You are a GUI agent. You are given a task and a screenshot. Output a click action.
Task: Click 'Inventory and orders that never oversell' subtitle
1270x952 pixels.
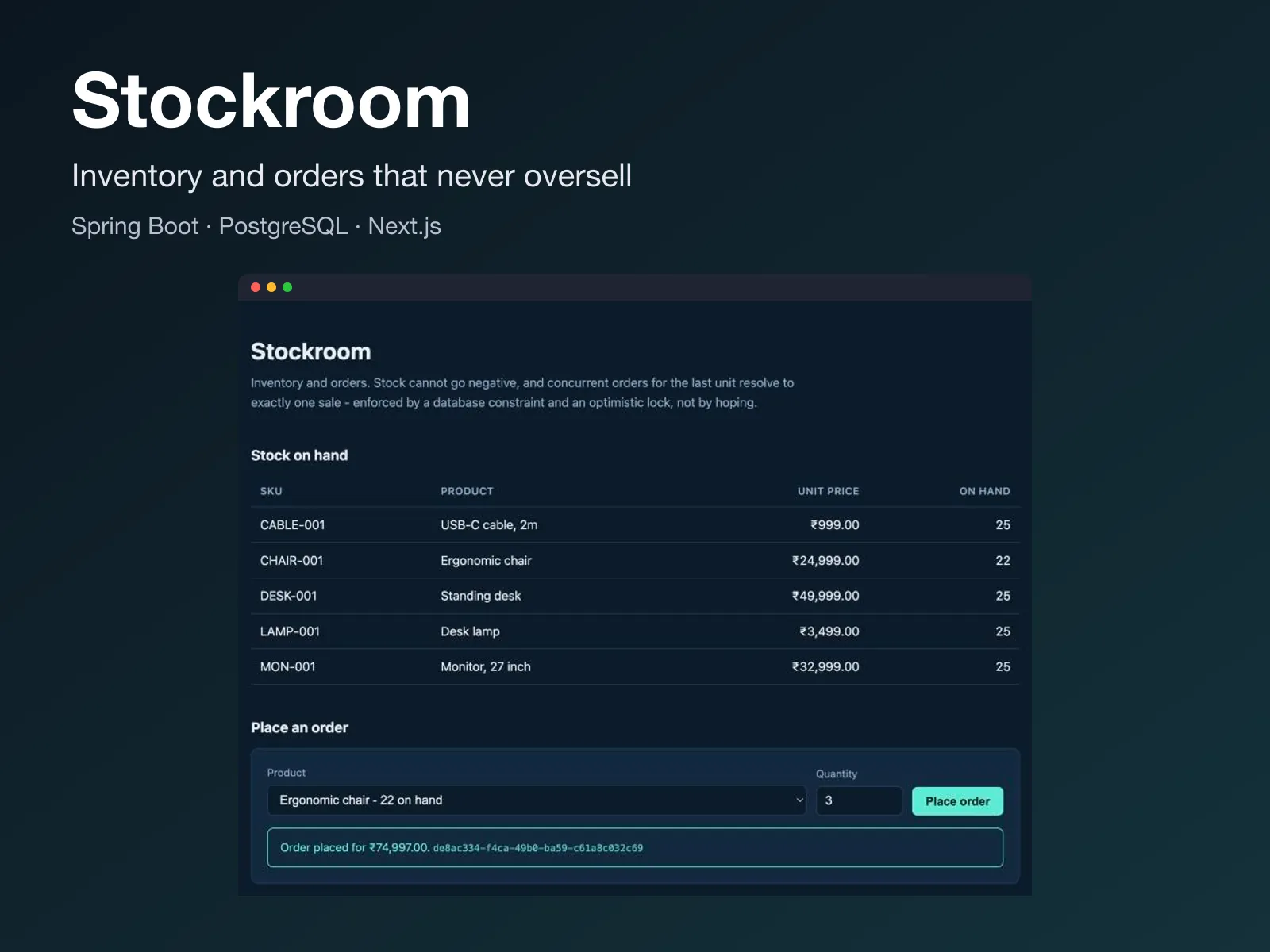tap(352, 176)
